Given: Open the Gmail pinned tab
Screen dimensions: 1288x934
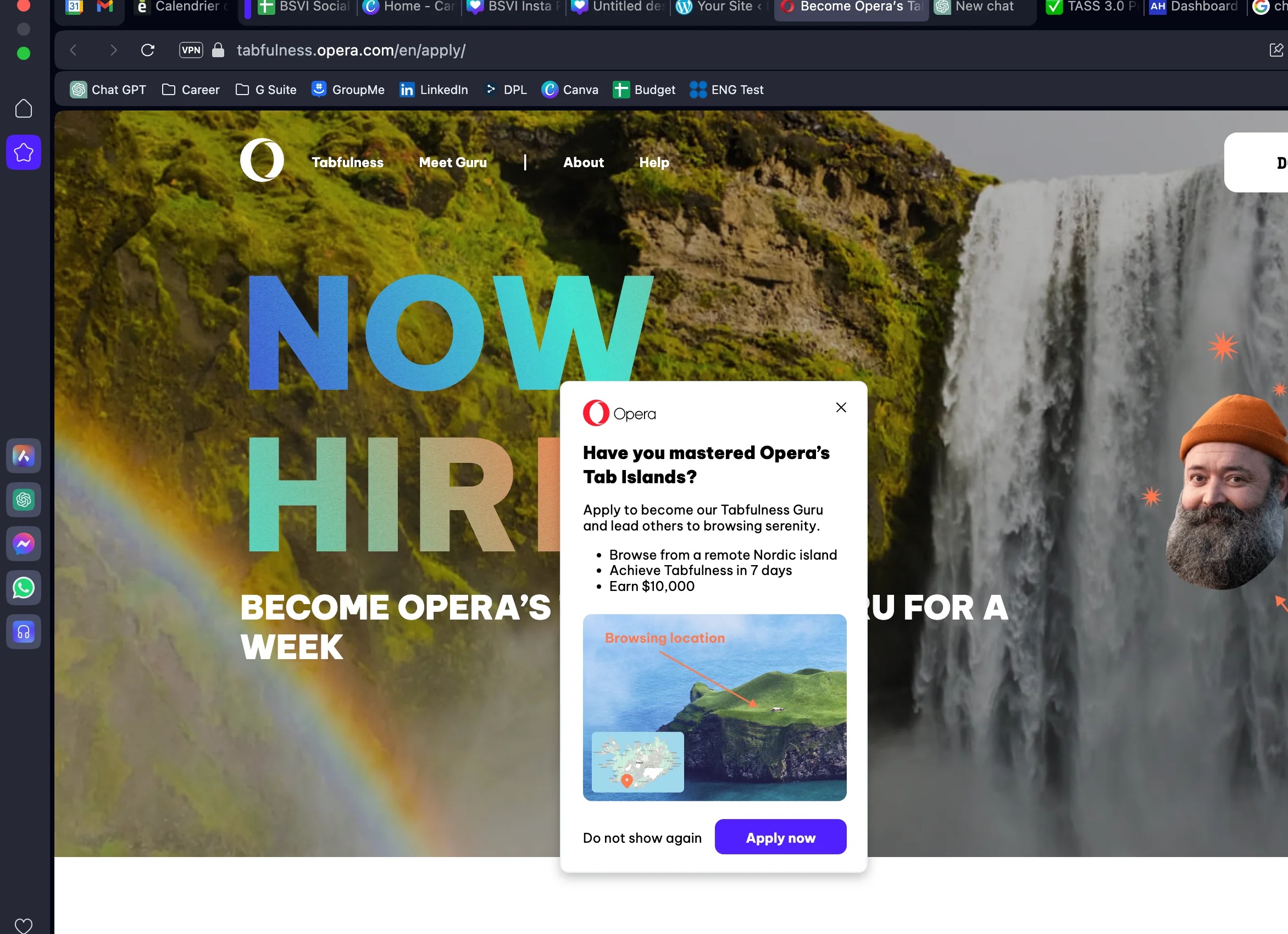Looking at the screenshot, I should 105,7.
